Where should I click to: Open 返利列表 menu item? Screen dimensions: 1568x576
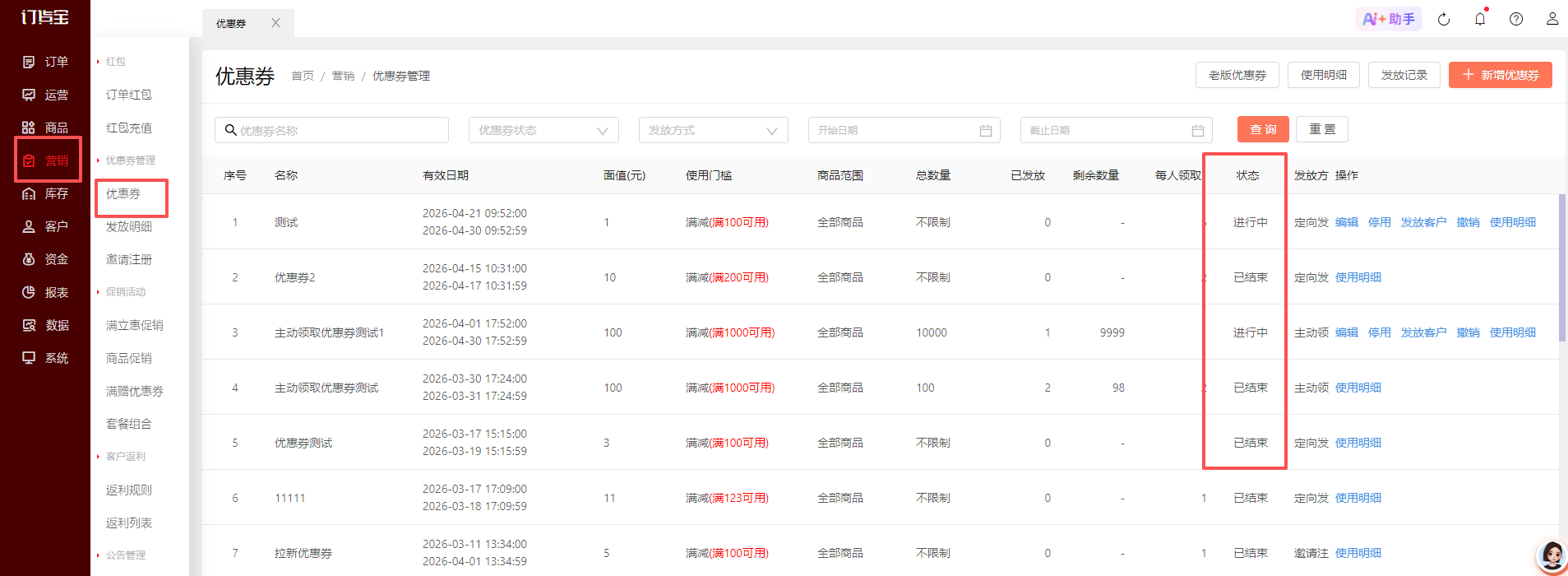tap(129, 523)
